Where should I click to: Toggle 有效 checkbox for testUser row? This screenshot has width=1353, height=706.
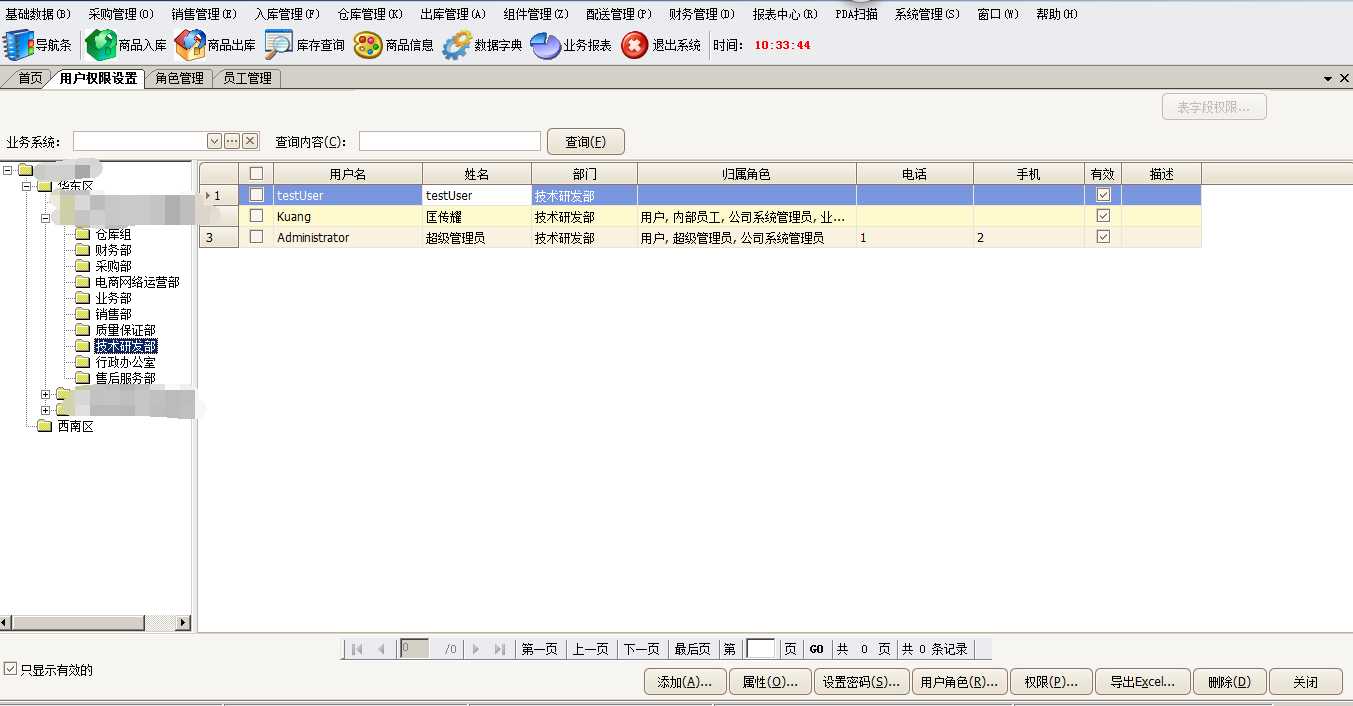(1104, 195)
